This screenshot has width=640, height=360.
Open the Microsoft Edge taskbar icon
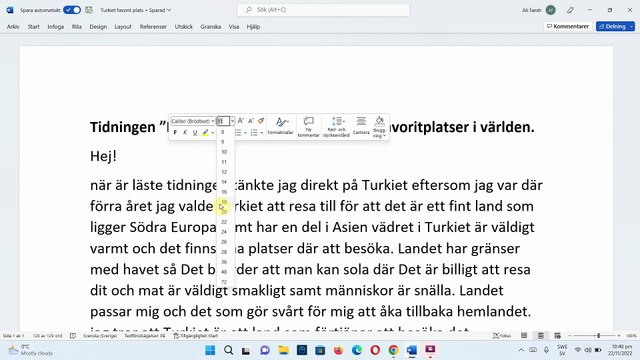coord(357,350)
